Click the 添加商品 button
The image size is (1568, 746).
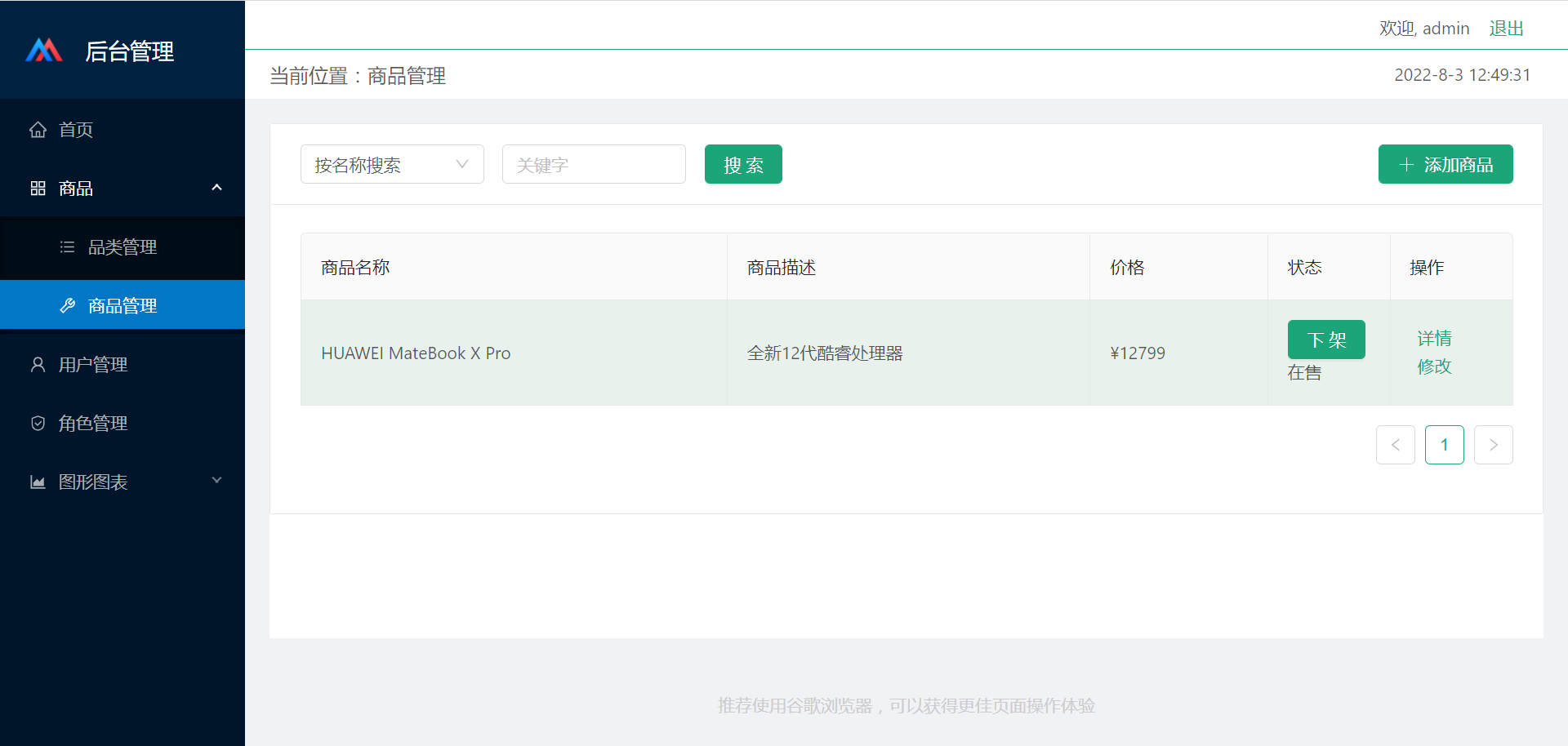[1445, 164]
